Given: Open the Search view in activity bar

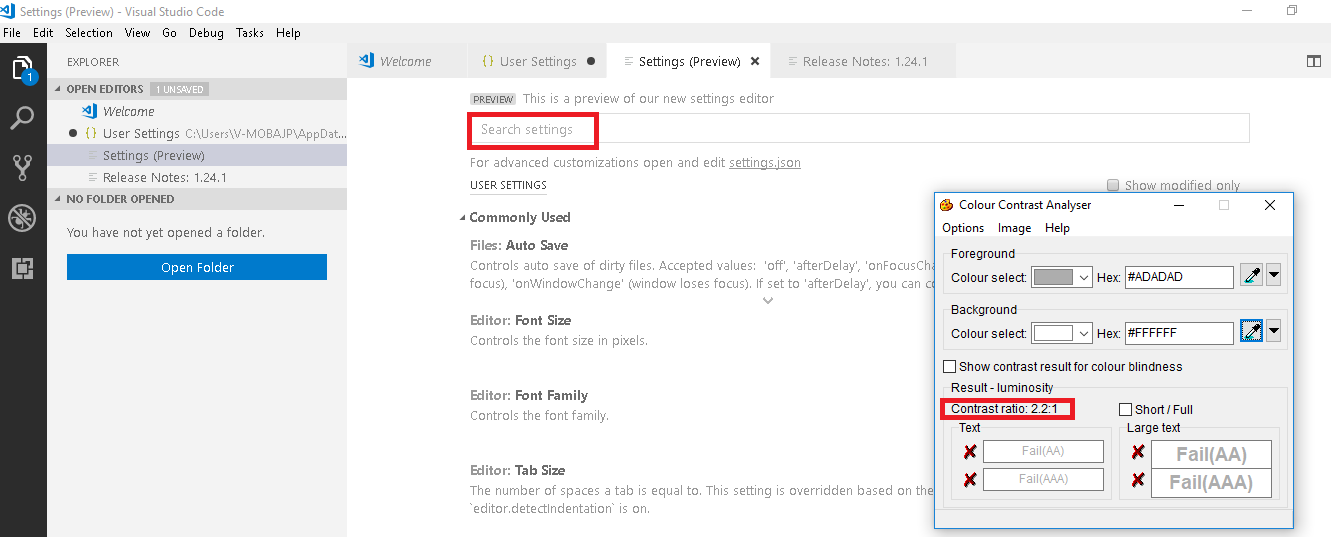Looking at the screenshot, I should pyautogui.click(x=22, y=119).
